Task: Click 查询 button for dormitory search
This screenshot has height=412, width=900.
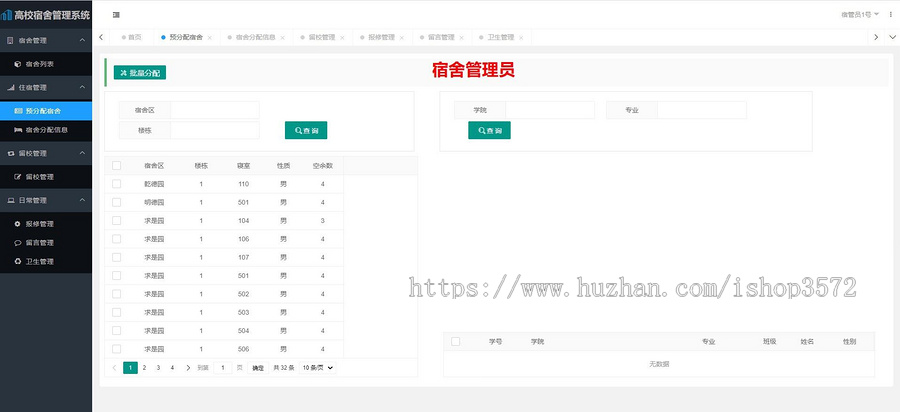Action: tap(306, 130)
